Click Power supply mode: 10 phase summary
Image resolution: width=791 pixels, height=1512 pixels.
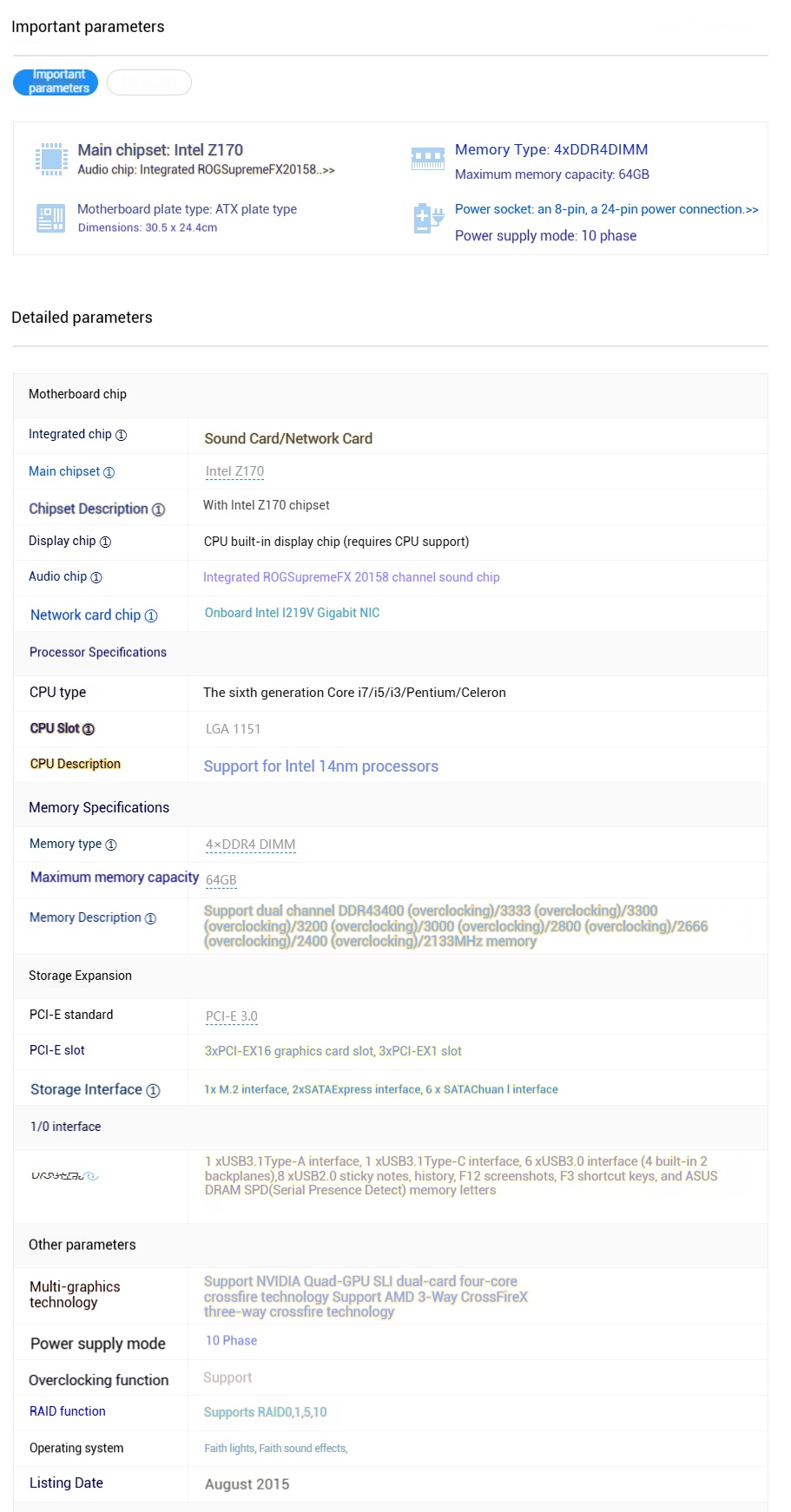pos(546,236)
